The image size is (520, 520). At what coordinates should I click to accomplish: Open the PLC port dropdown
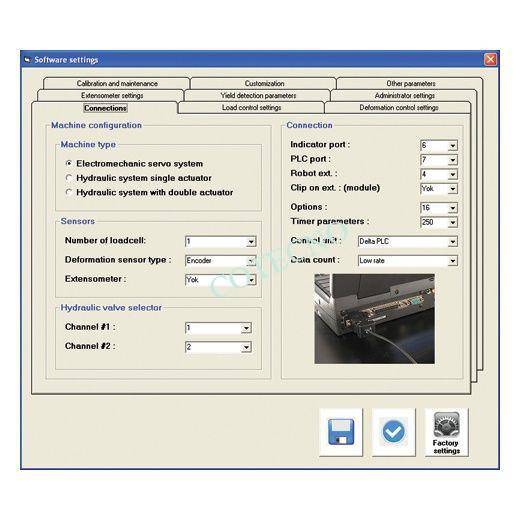452,160
